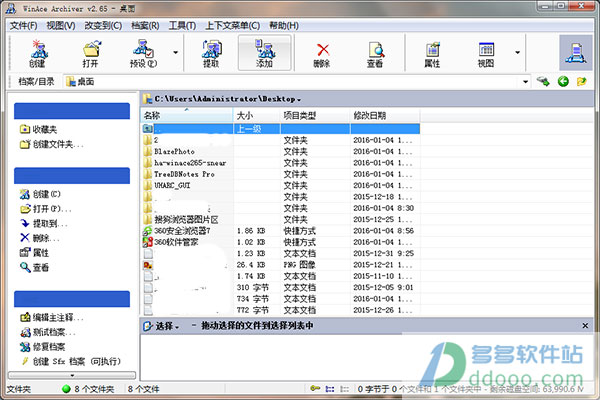The height and width of the screenshot is (400, 600).
Task: Click sidebar 提取到... link
Action: pos(44,224)
